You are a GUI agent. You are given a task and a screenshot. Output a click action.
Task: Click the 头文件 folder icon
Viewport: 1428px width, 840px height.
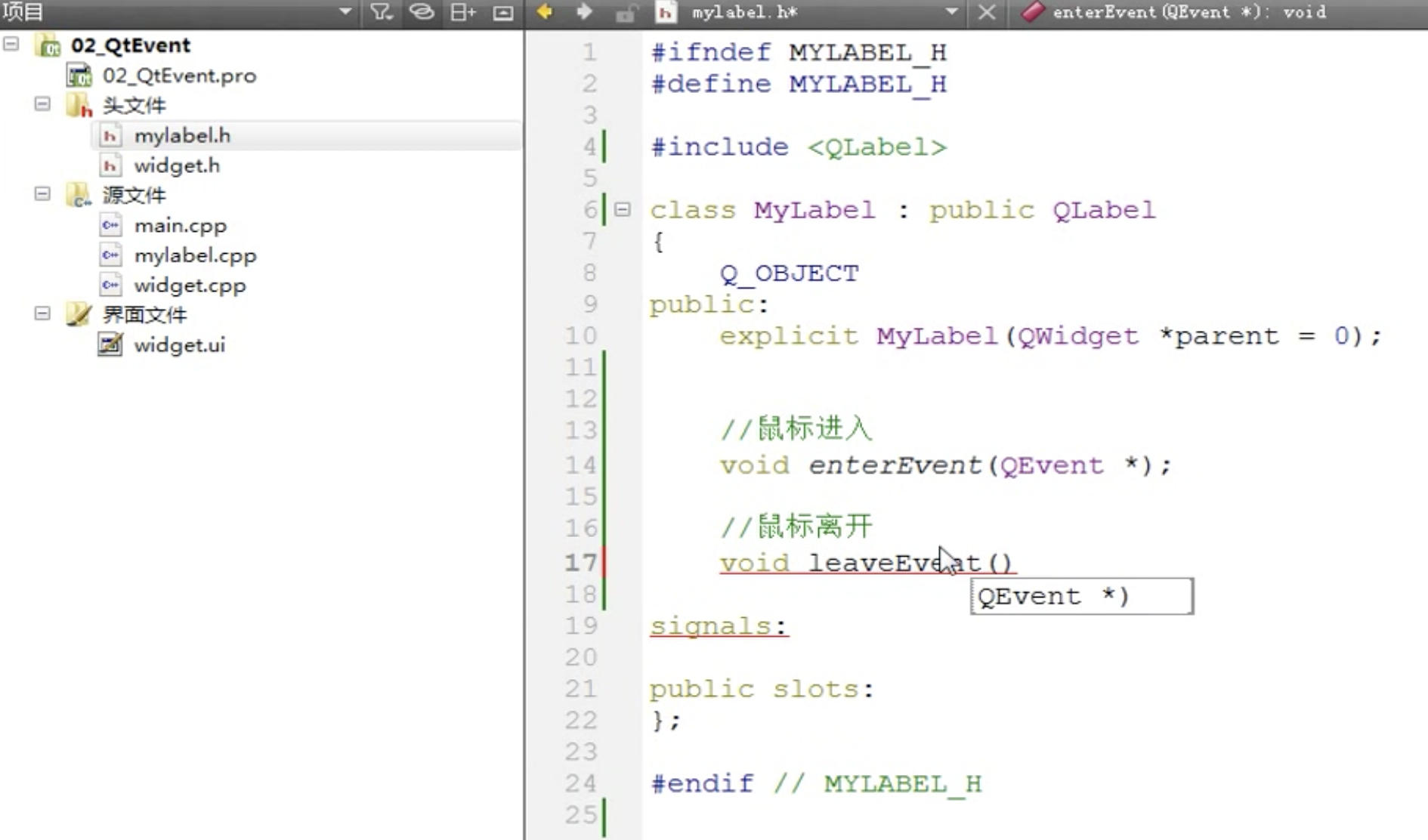[79, 105]
